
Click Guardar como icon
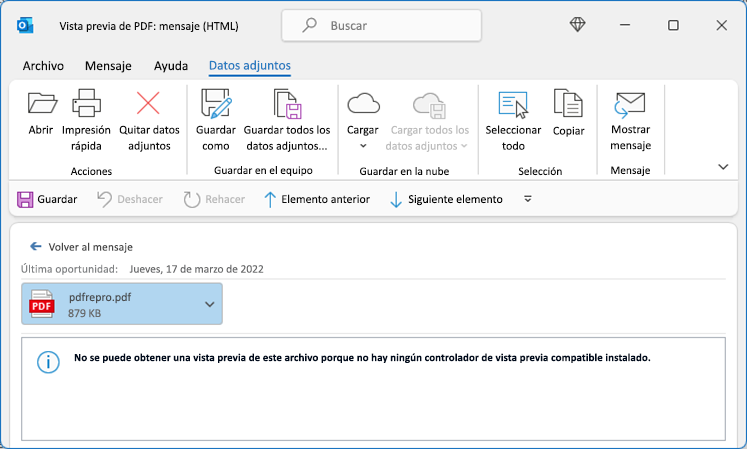click(216, 103)
